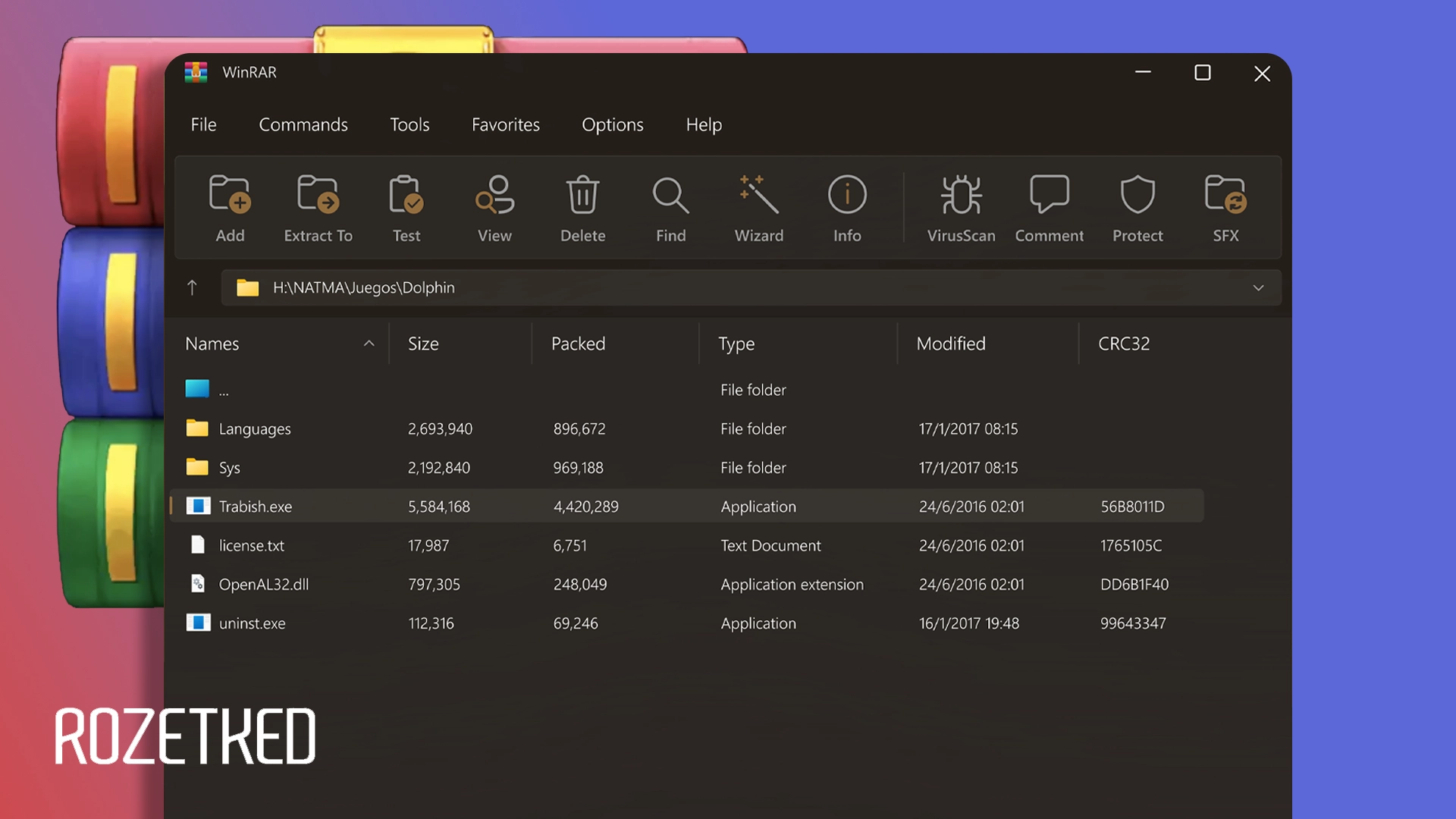
Task: Click CRC32 value DD6B1F40
Action: pyautogui.click(x=1134, y=585)
